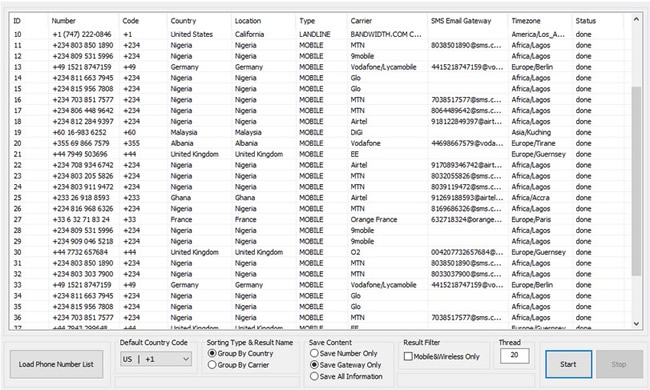Select number +234 803 303 7900
The height and width of the screenshot is (390, 650).
[83, 274]
